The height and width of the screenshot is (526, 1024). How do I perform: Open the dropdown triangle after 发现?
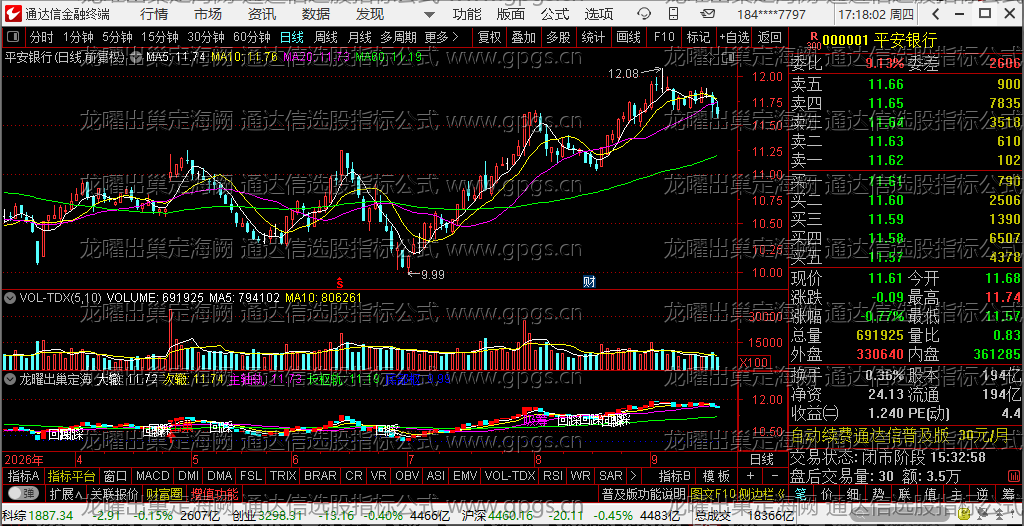(428, 14)
